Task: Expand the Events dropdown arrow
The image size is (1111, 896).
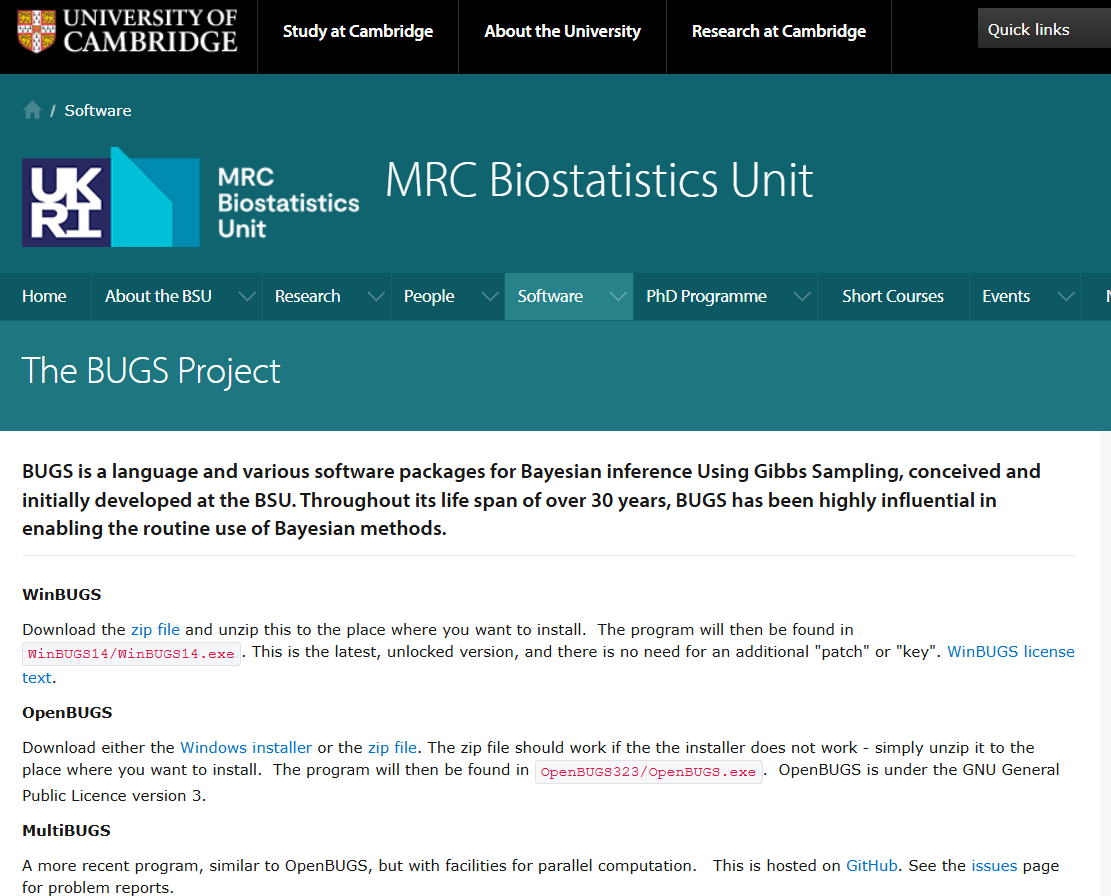Action: pyautogui.click(x=1066, y=296)
